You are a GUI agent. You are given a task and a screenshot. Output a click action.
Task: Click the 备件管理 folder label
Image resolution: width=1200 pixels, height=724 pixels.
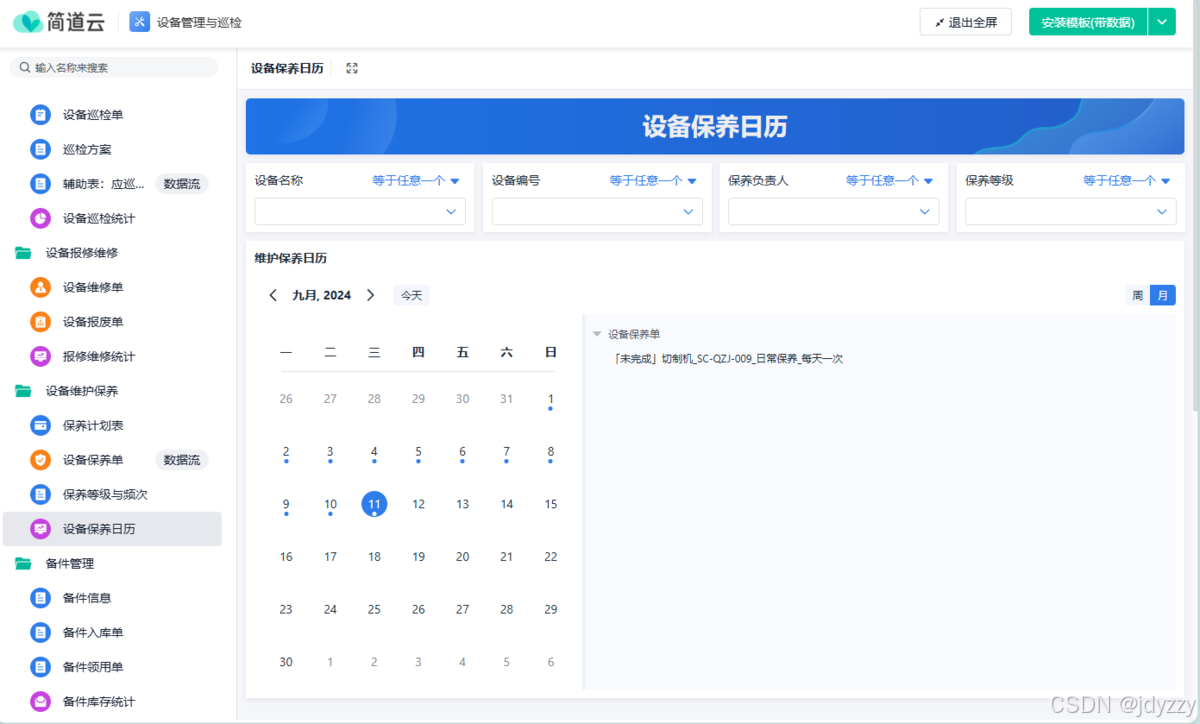(x=70, y=564)
